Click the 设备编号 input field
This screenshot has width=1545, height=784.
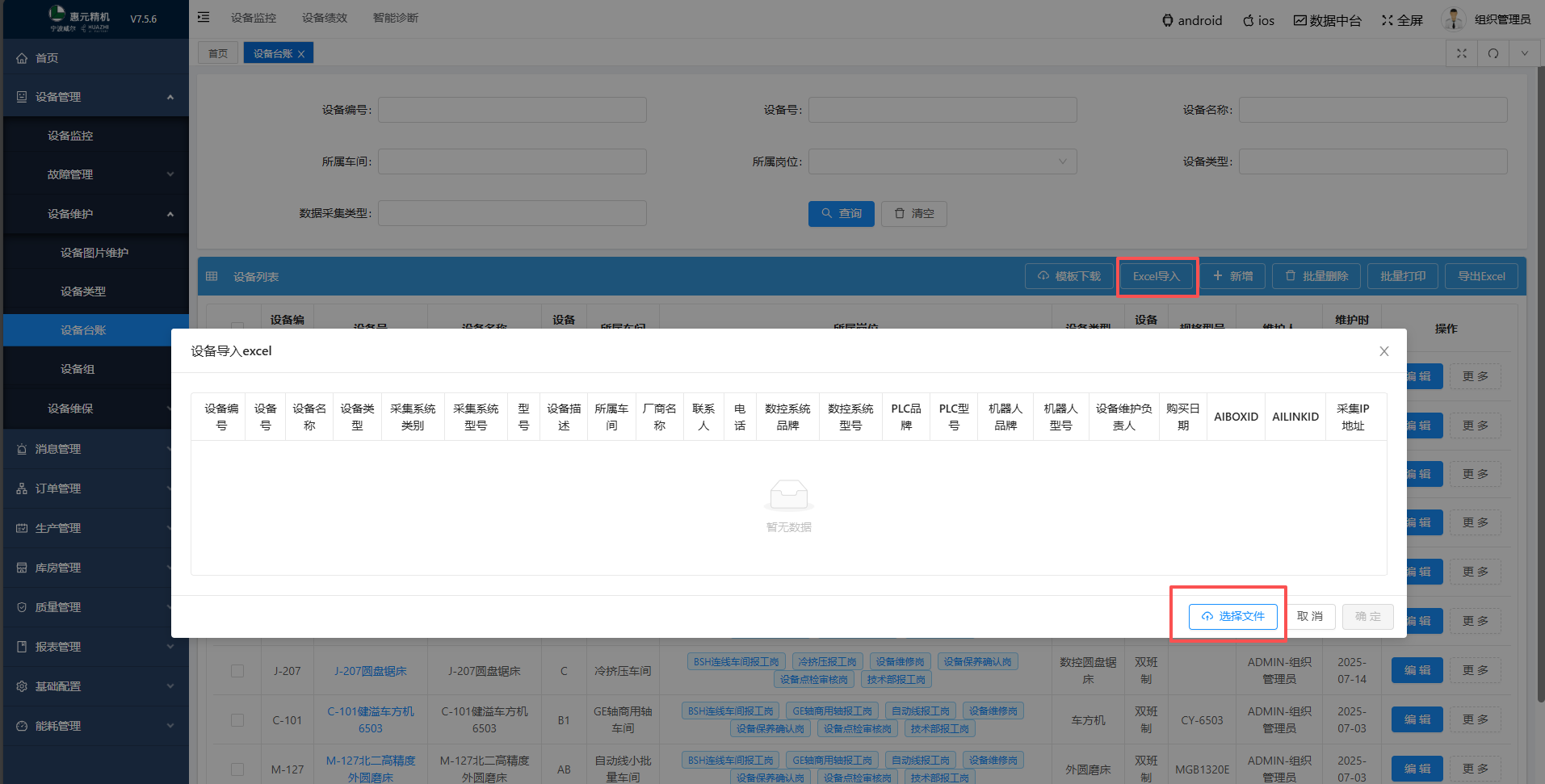pos(512,110)
